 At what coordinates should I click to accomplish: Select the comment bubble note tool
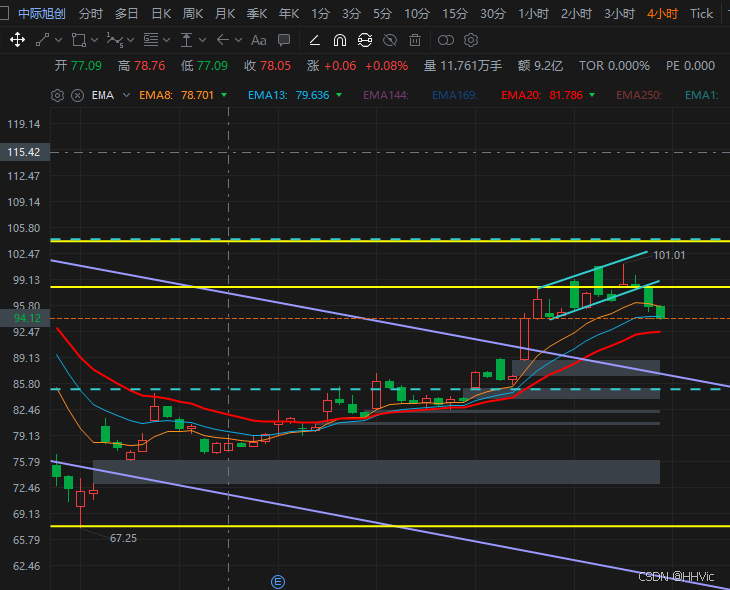pos(284,40)
